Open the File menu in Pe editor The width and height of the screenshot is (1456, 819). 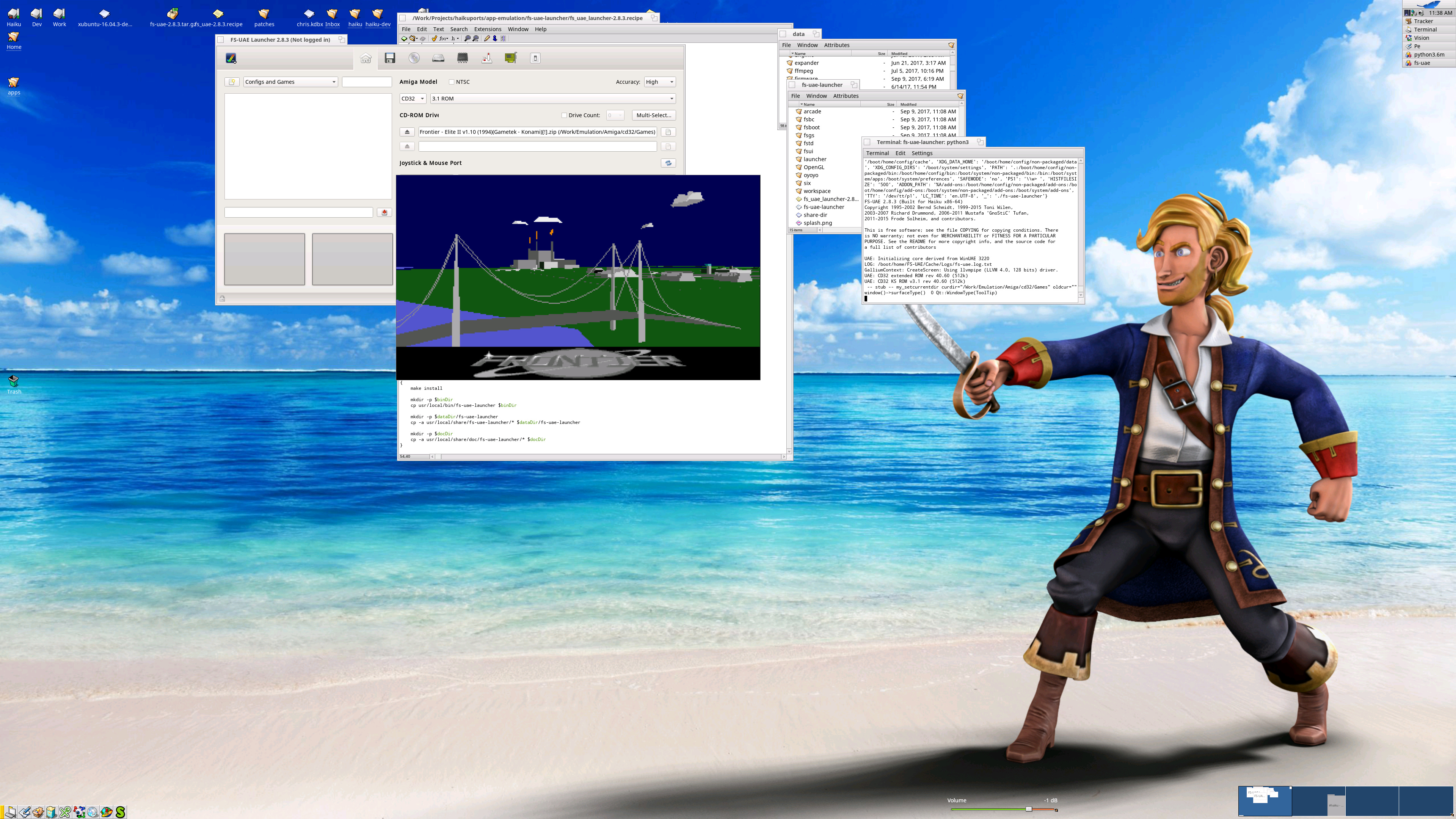pyautogui.click(x=406, y=30)
